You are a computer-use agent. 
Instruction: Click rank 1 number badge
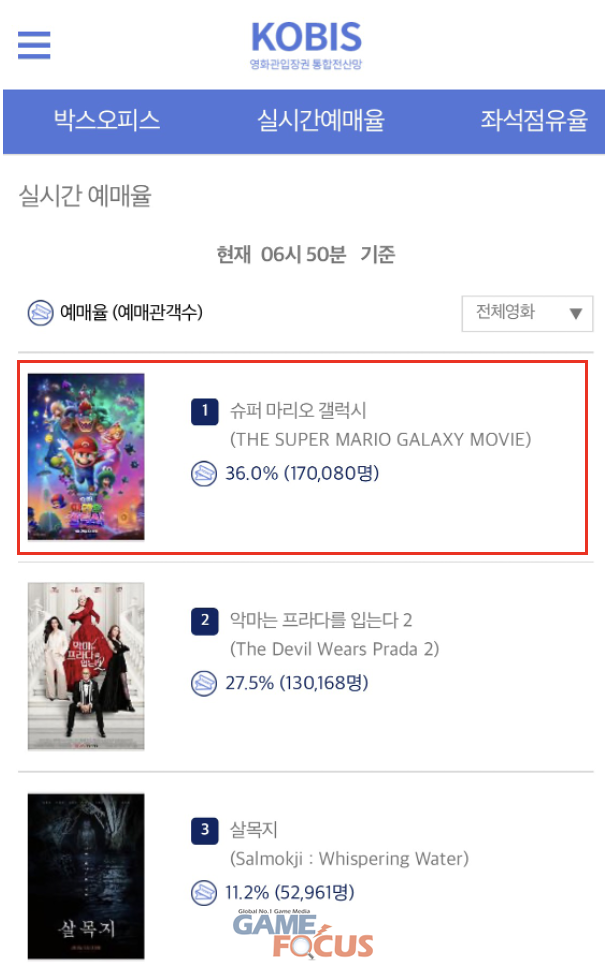coord(205,411)
